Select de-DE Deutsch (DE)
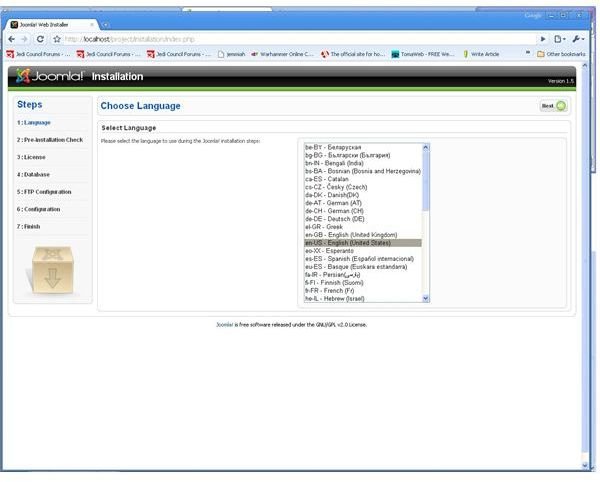 (363, 219)
